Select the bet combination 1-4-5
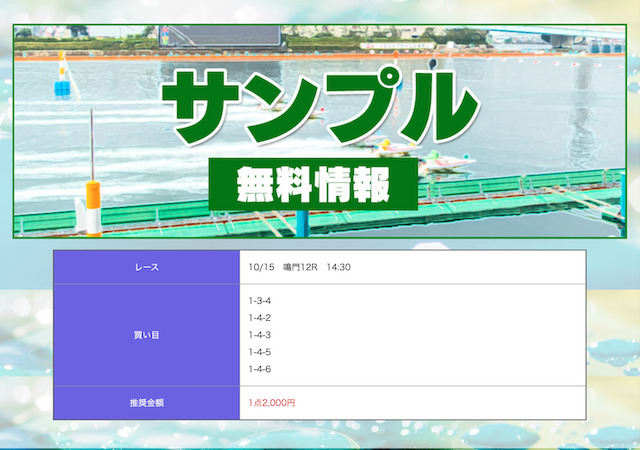Screen dimensions: 640x450 pyautogui.click(x=260, y=352)
